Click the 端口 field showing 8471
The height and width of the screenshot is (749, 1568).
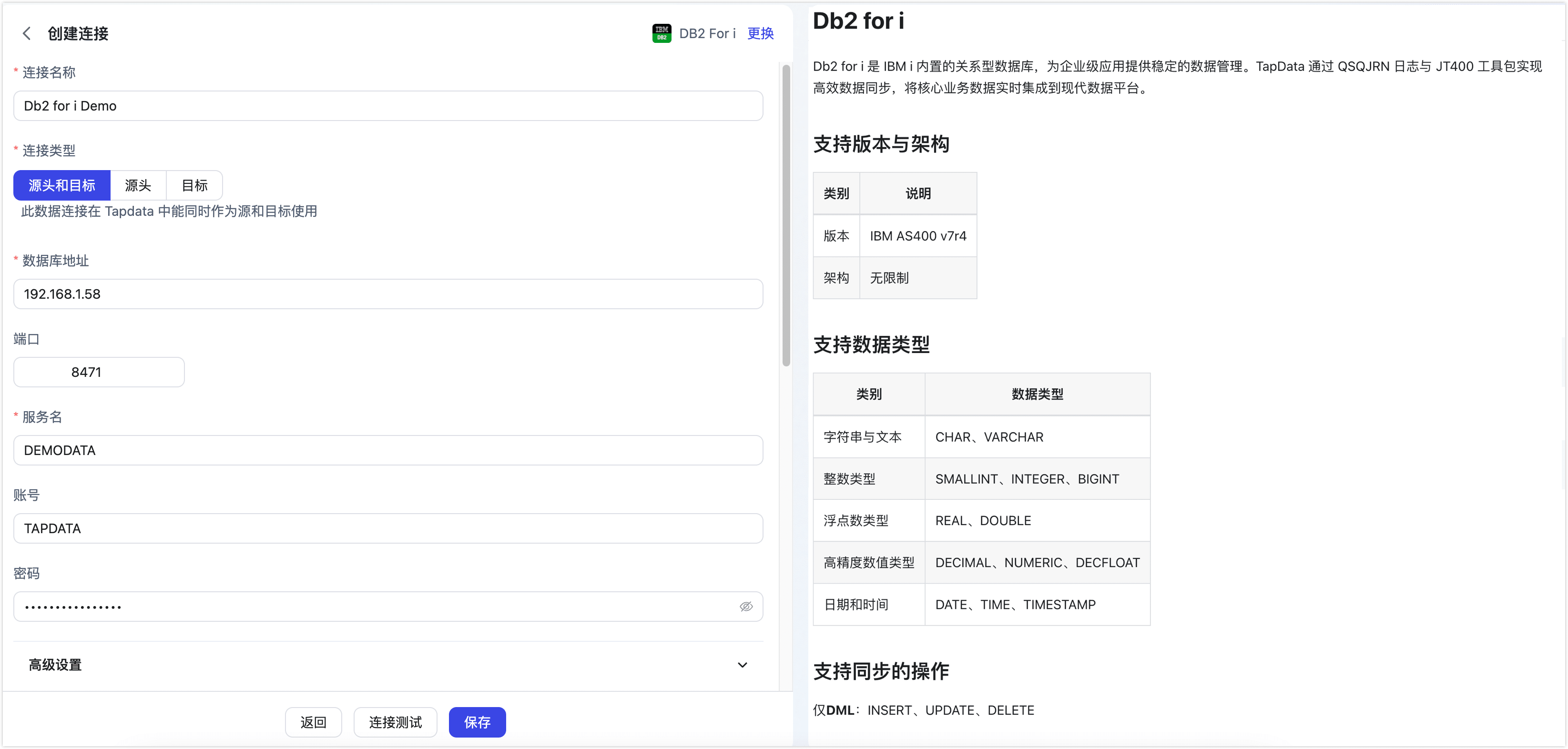pos(98,372)
